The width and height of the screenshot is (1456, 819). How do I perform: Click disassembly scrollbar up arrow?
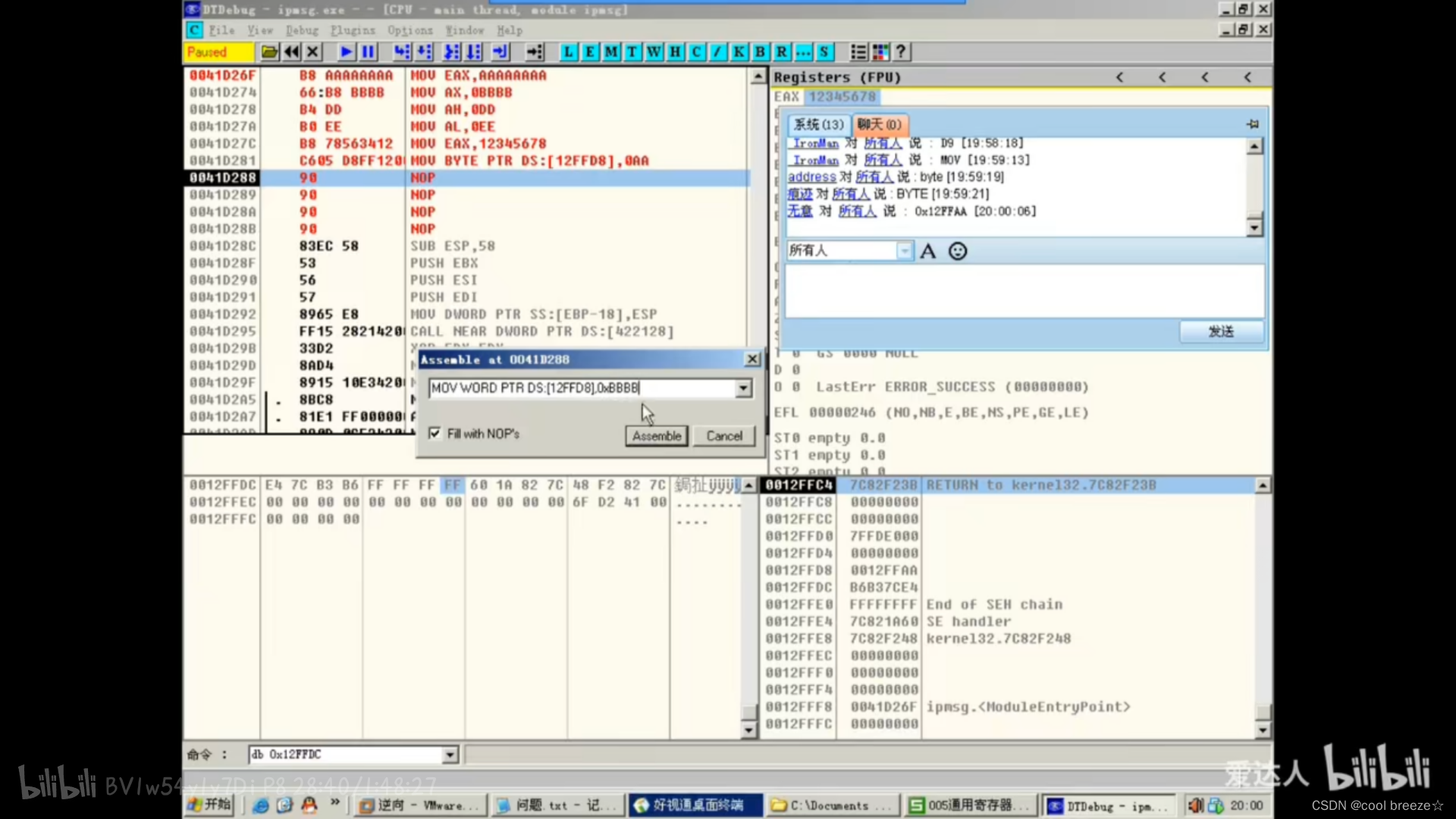tap(758, 77)
